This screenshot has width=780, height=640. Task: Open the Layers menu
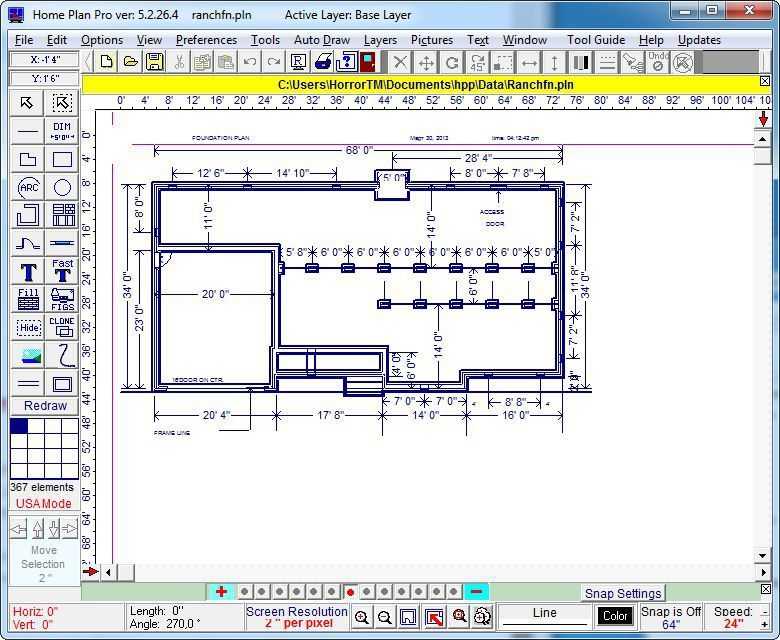click(x=381, y=40)
